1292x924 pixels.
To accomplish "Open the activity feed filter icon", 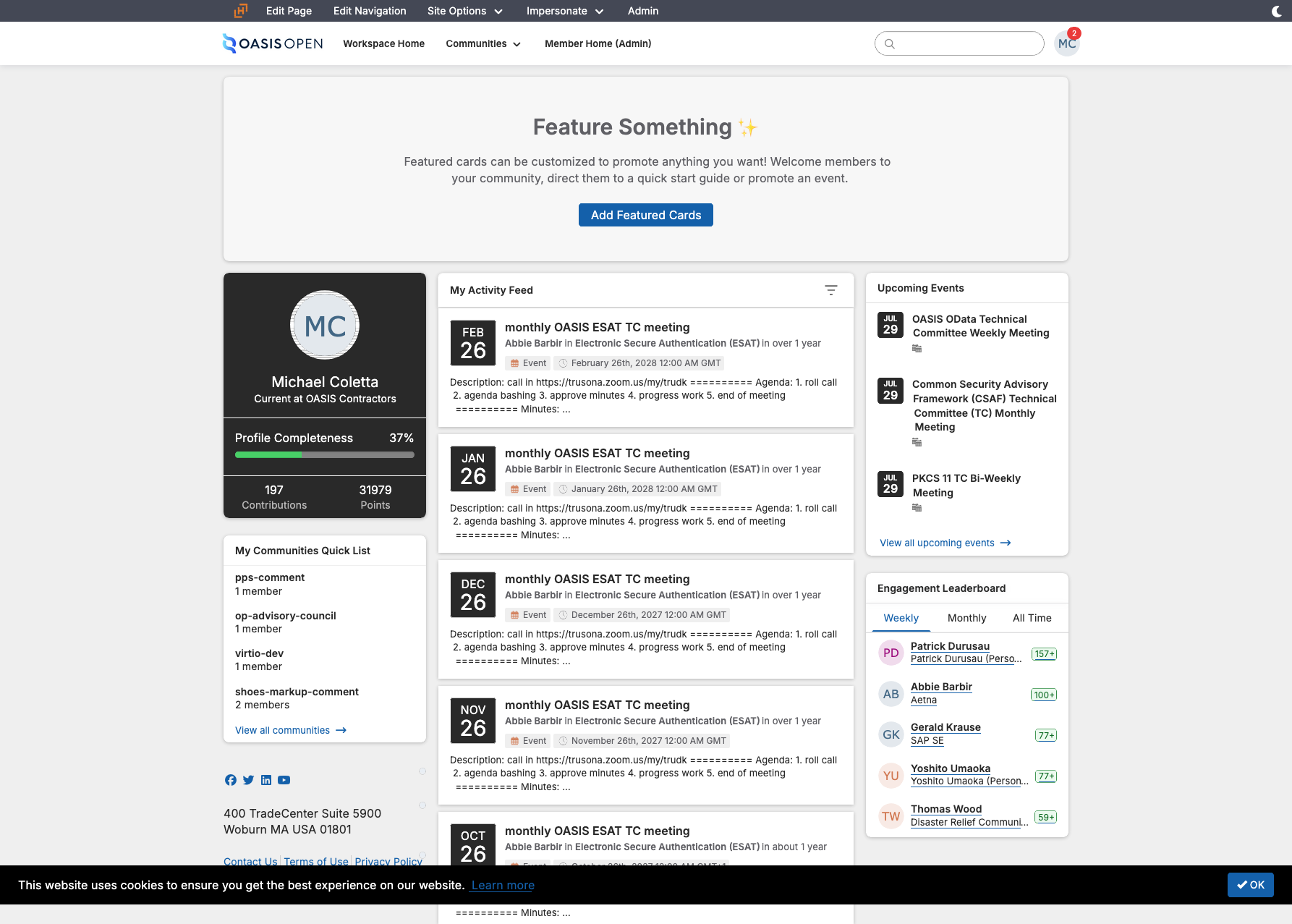I will point(831,290).
